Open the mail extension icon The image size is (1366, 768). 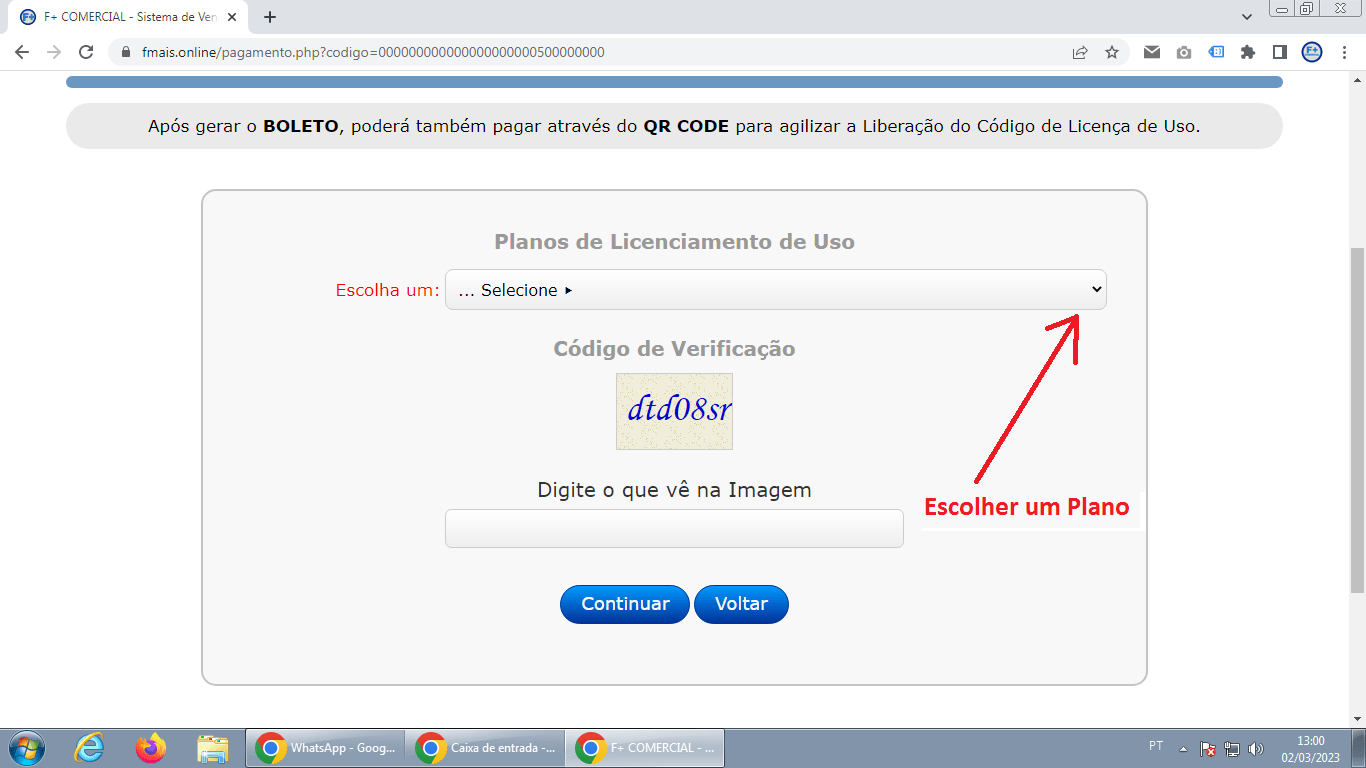click(x=1152, y=52)
